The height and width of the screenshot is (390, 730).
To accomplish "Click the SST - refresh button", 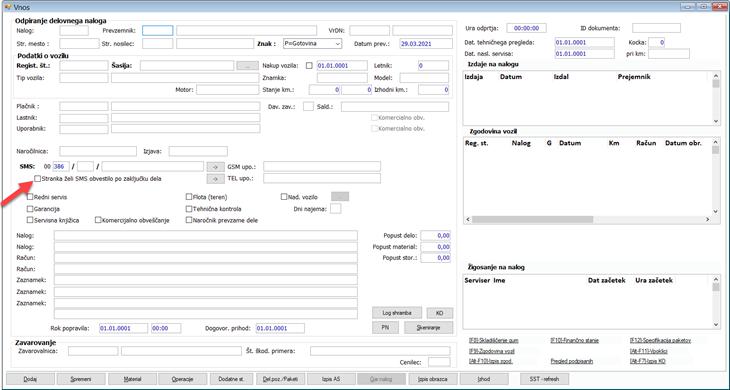I will [x=544, y=379].
